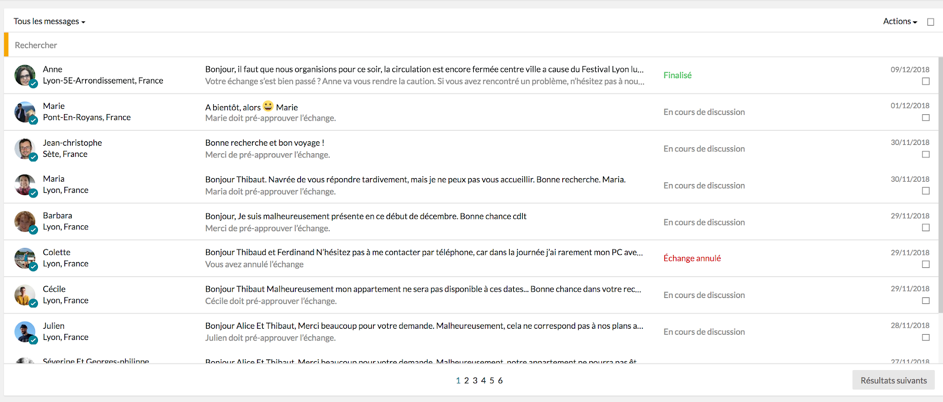Screen dimensions: 943x402
Task: Expand the Tous les messages filter
Action: click(x=49, y=21)
